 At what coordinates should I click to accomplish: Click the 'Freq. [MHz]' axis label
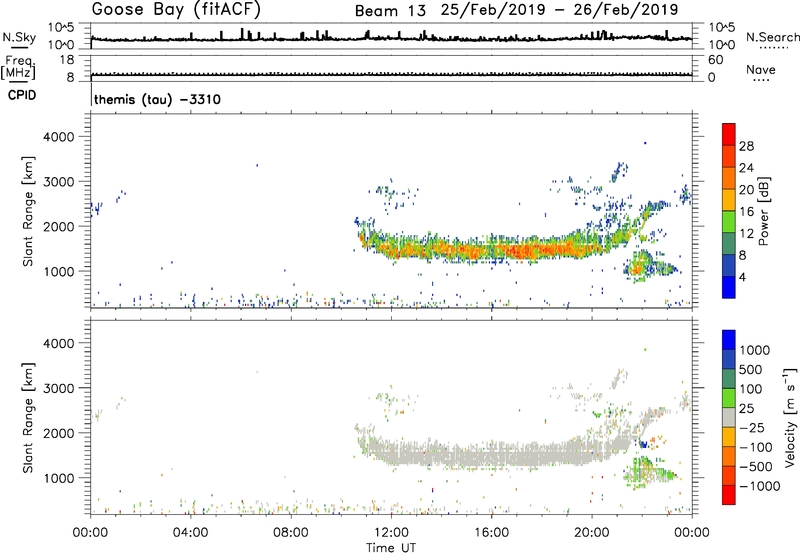click(x=18, y=67)
